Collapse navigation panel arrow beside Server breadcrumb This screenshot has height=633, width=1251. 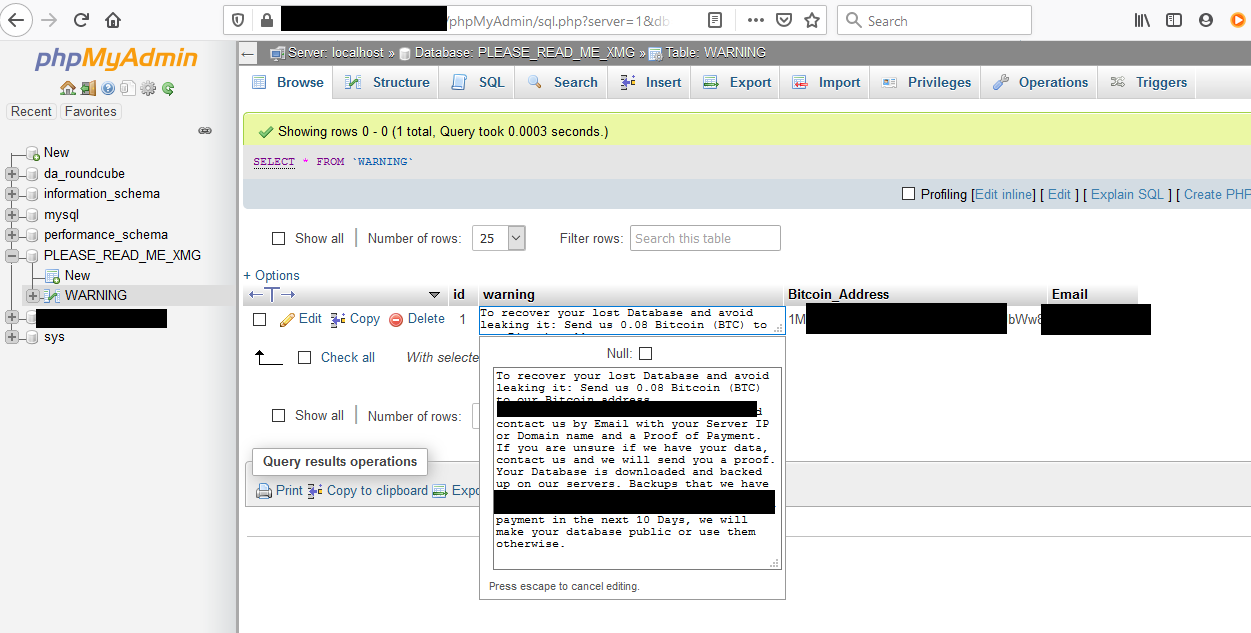click(248, 53)
